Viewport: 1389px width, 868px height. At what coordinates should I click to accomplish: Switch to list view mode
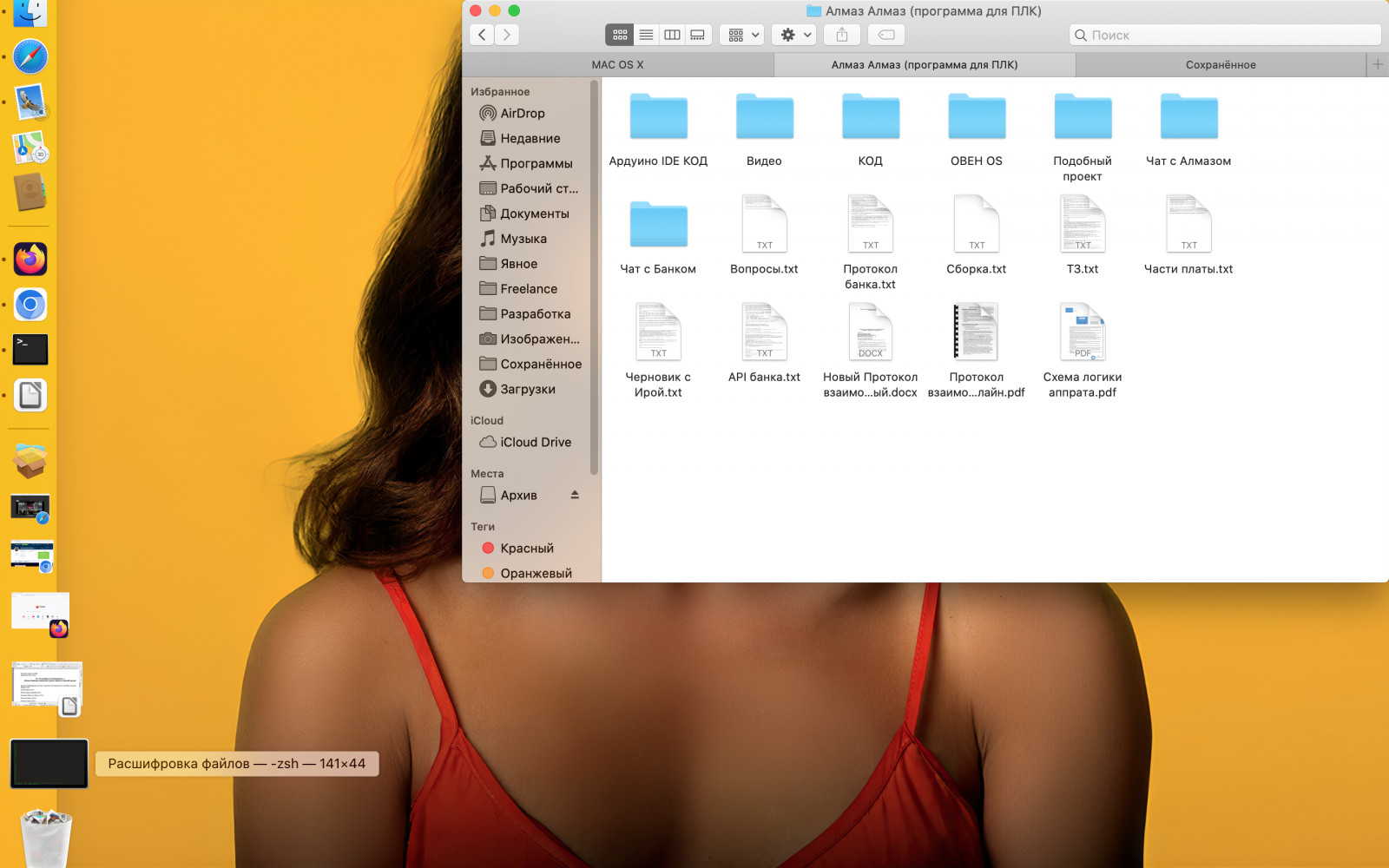[646, 35]
